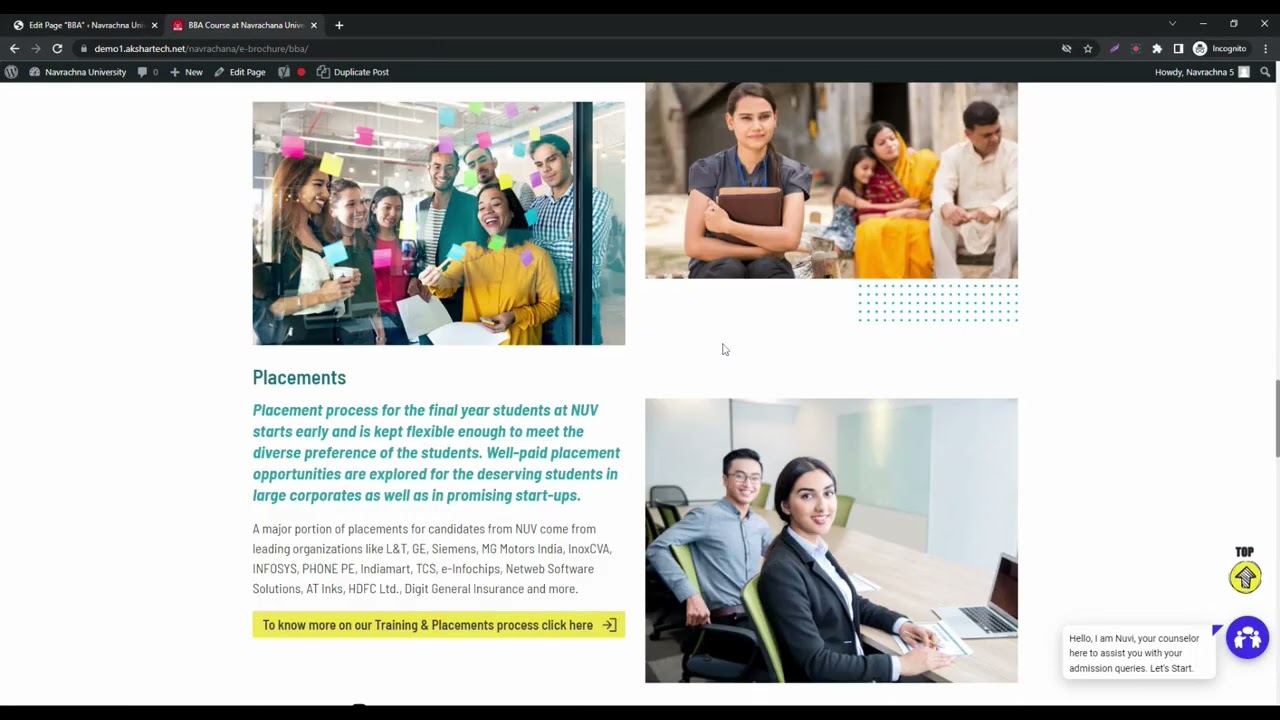The height and width of the screenshot is (720, 1280).
Task: Open the WordPress logo menu
Action: pos(11,72)
